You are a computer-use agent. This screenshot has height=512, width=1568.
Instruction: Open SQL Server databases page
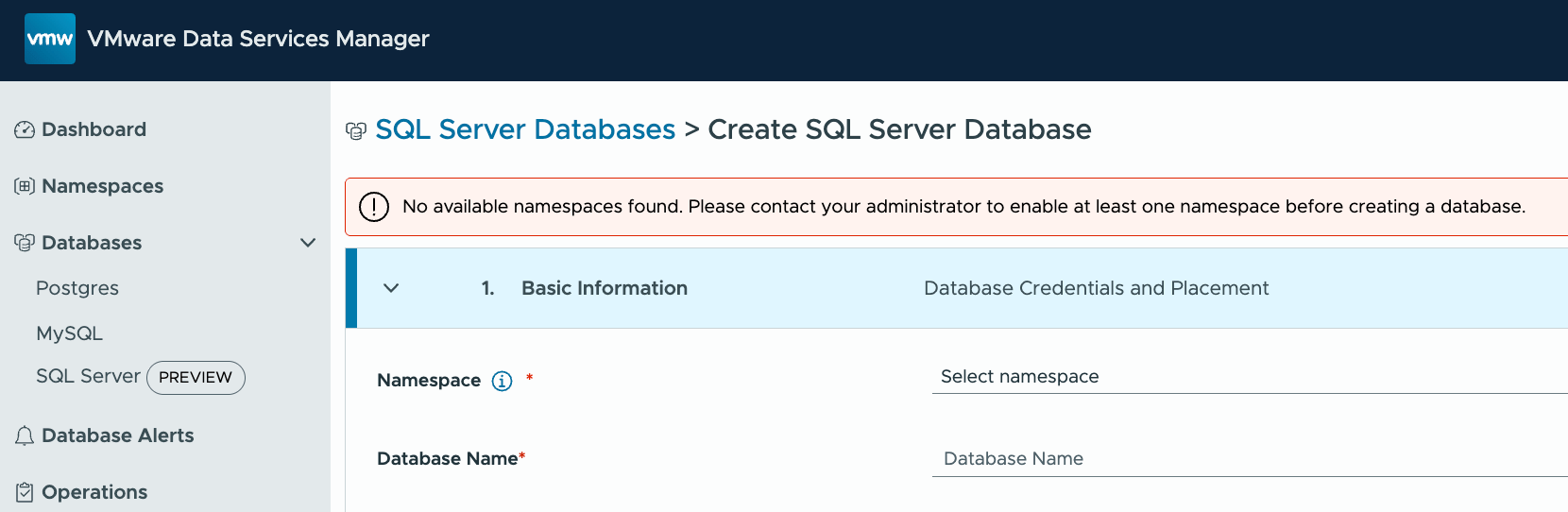[x=88, y=377]
